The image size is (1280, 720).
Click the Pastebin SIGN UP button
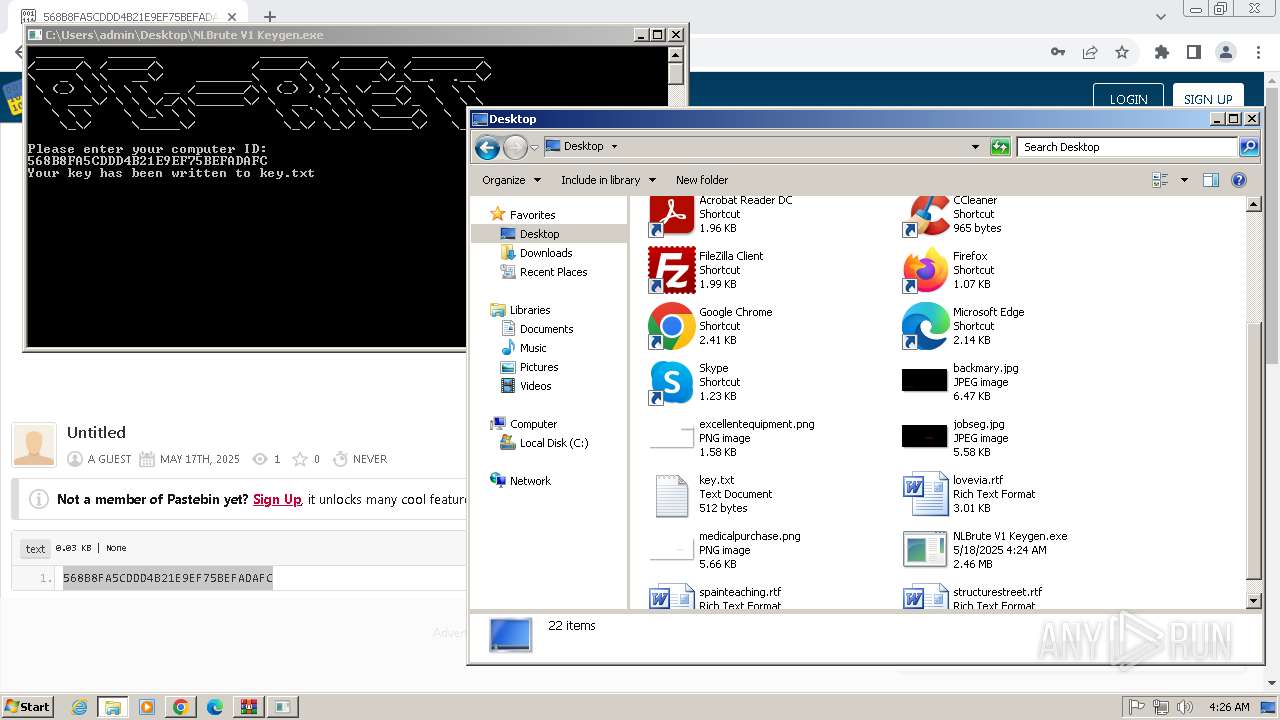pos(1208,98)
